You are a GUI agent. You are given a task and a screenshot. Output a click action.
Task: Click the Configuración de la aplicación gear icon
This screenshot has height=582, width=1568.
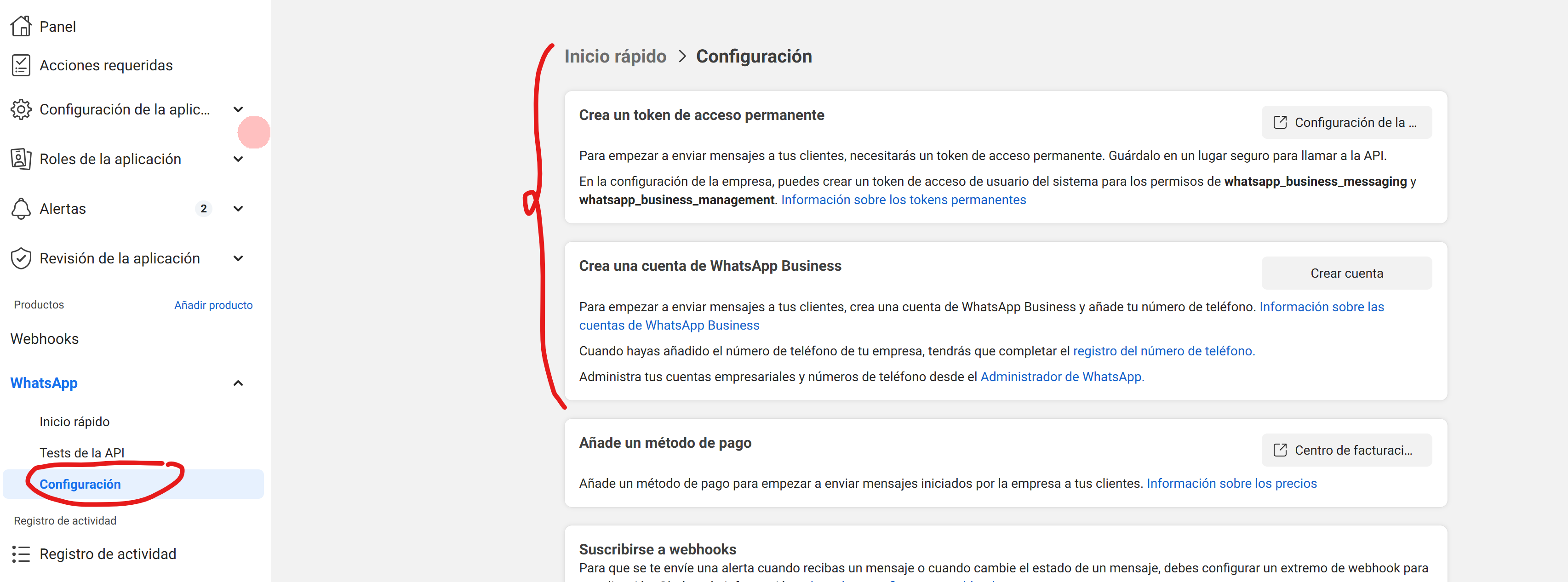point(21,109)
